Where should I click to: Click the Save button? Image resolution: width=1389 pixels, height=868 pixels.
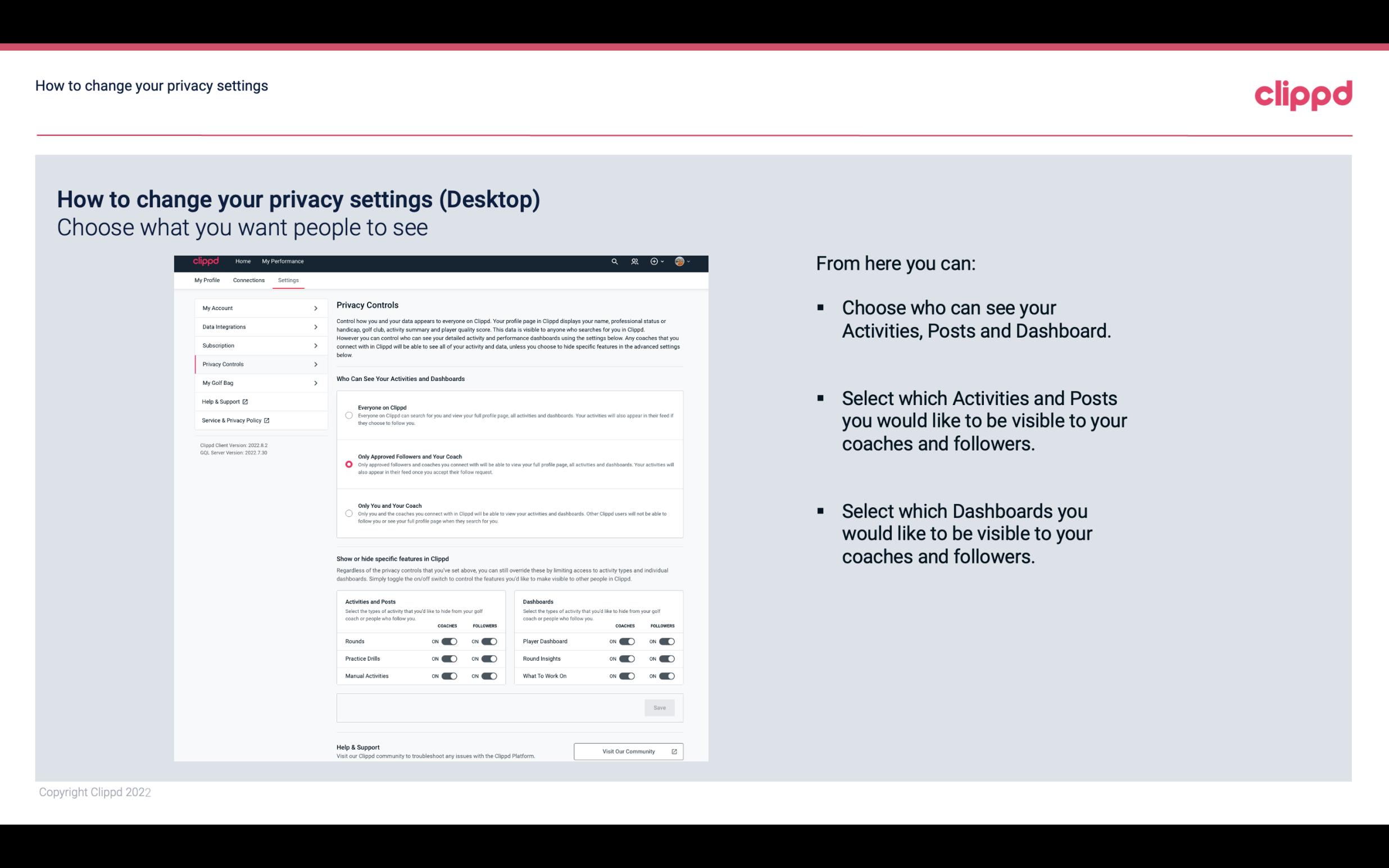coord(660,708)
